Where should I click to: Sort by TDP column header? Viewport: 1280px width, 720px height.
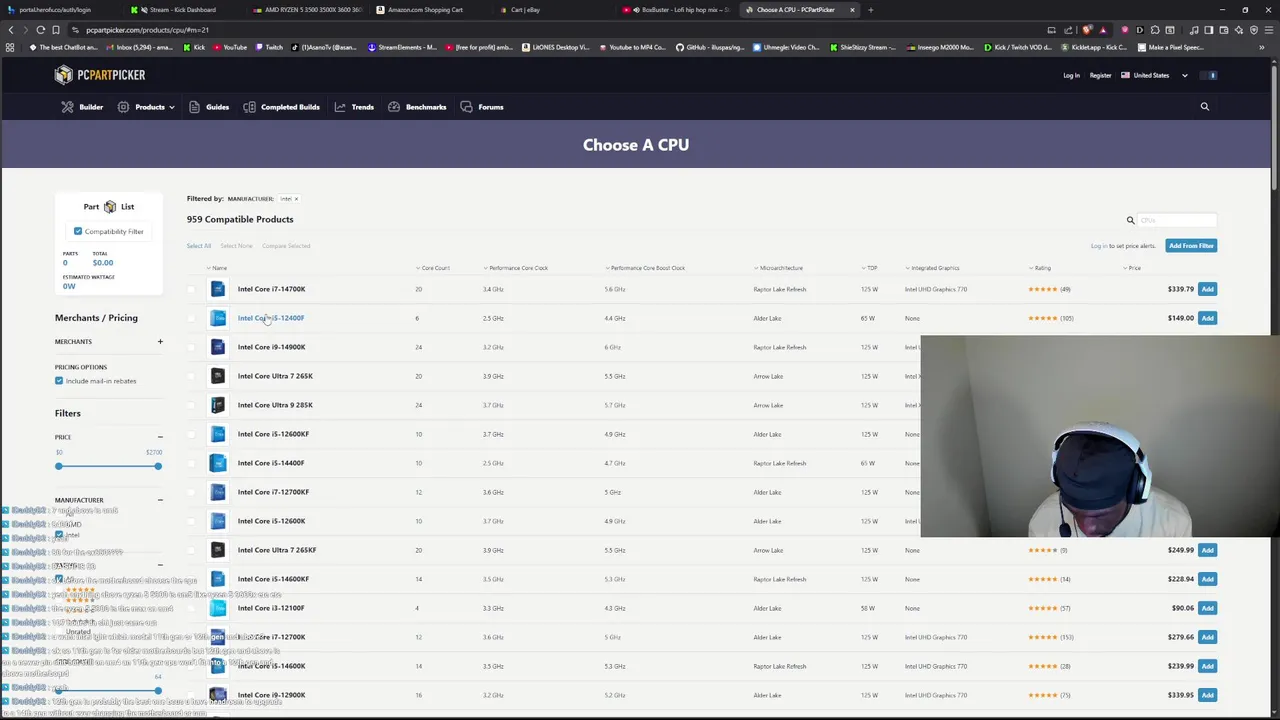pos(870,268)
